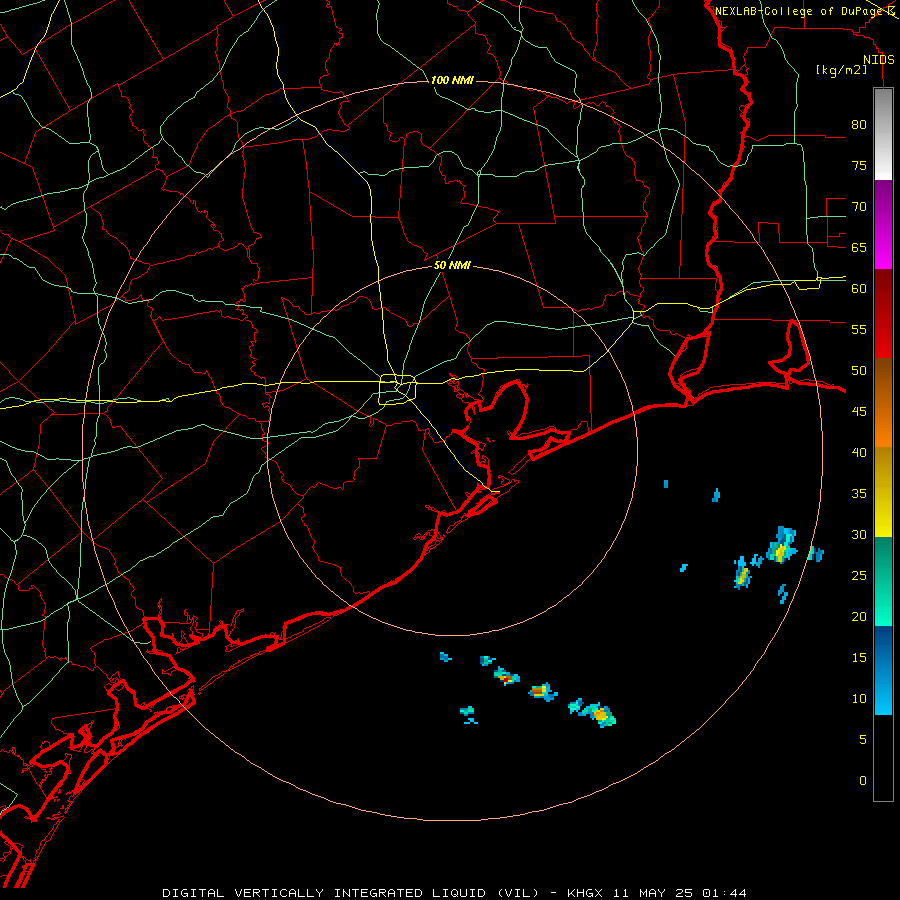Click the brown 50 legend color band

tap(883, 379)
